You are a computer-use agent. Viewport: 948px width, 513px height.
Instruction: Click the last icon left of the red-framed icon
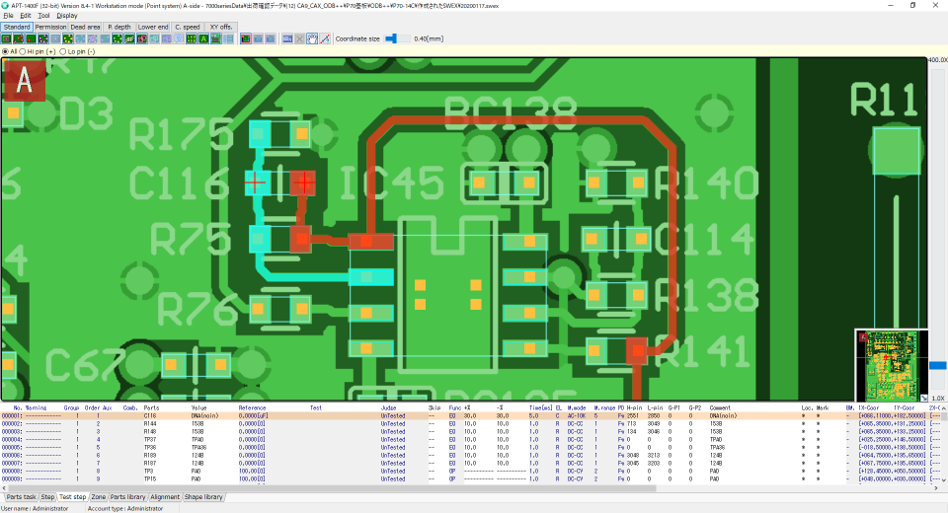point(228,39)
